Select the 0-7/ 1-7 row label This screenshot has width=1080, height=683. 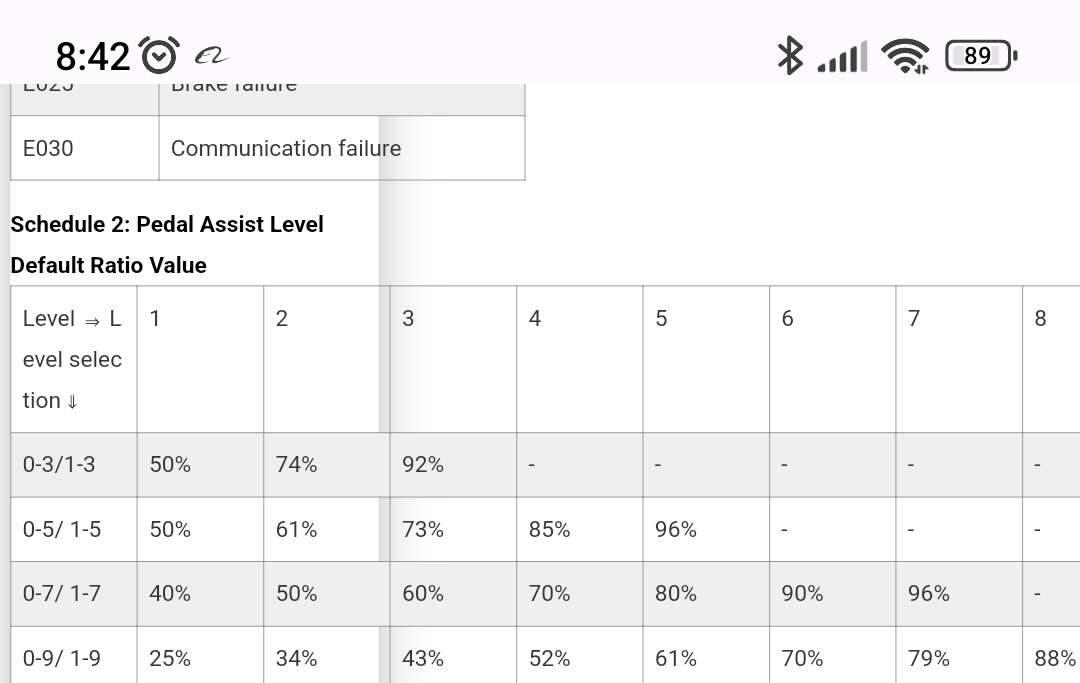pos(74,593)
